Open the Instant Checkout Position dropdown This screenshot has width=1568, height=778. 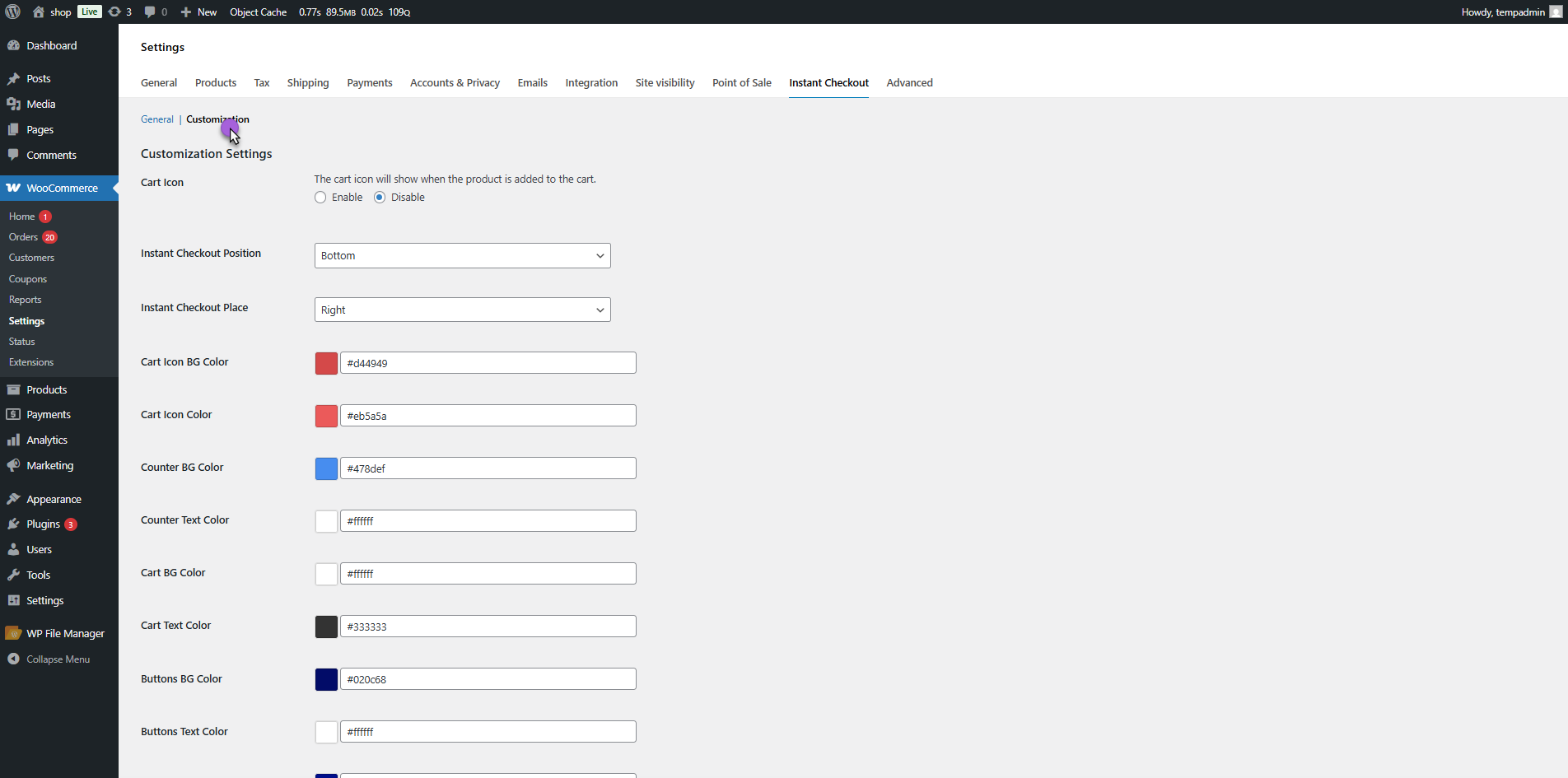pos(462,256)
